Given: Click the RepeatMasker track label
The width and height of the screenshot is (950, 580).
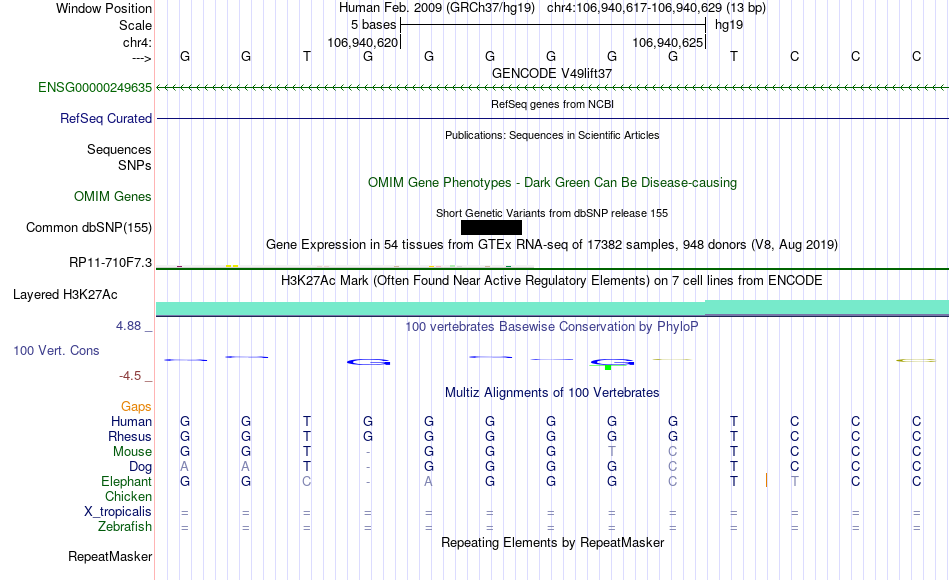Looking at the screenshot, I should pos(110,556).
